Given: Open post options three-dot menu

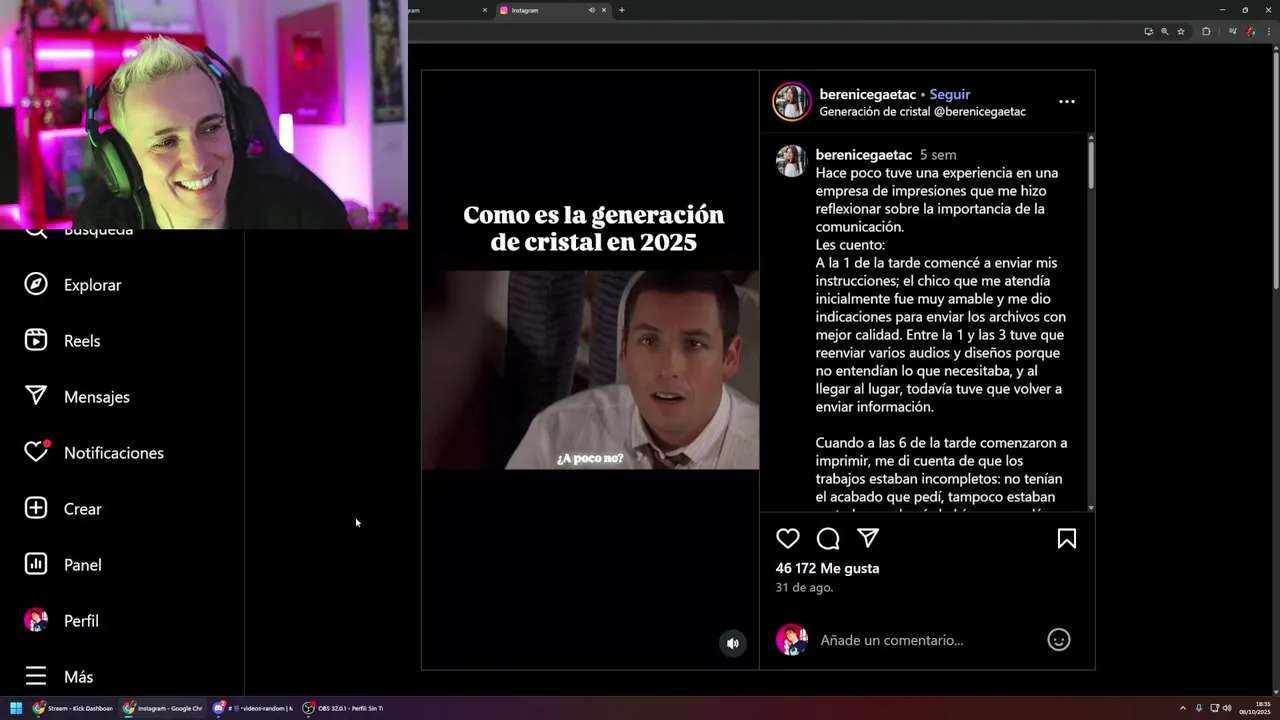Looking at the screenshot, I should 1067,102.
